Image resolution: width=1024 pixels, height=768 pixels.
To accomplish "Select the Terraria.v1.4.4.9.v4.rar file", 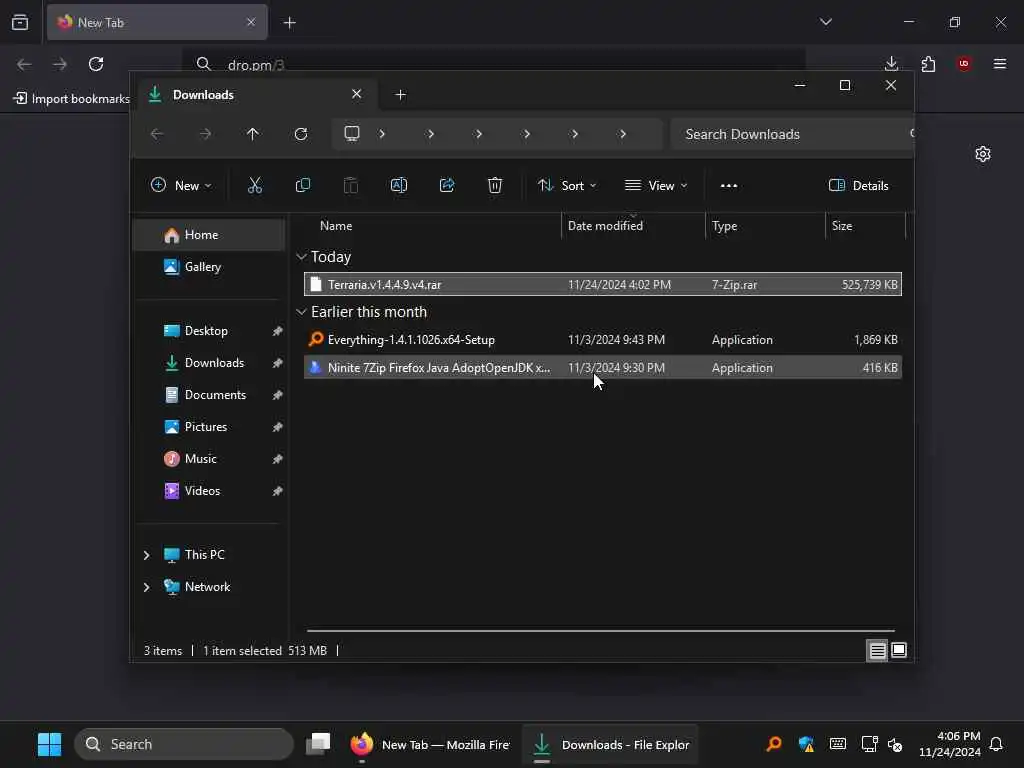I will [x=603, y=285].
